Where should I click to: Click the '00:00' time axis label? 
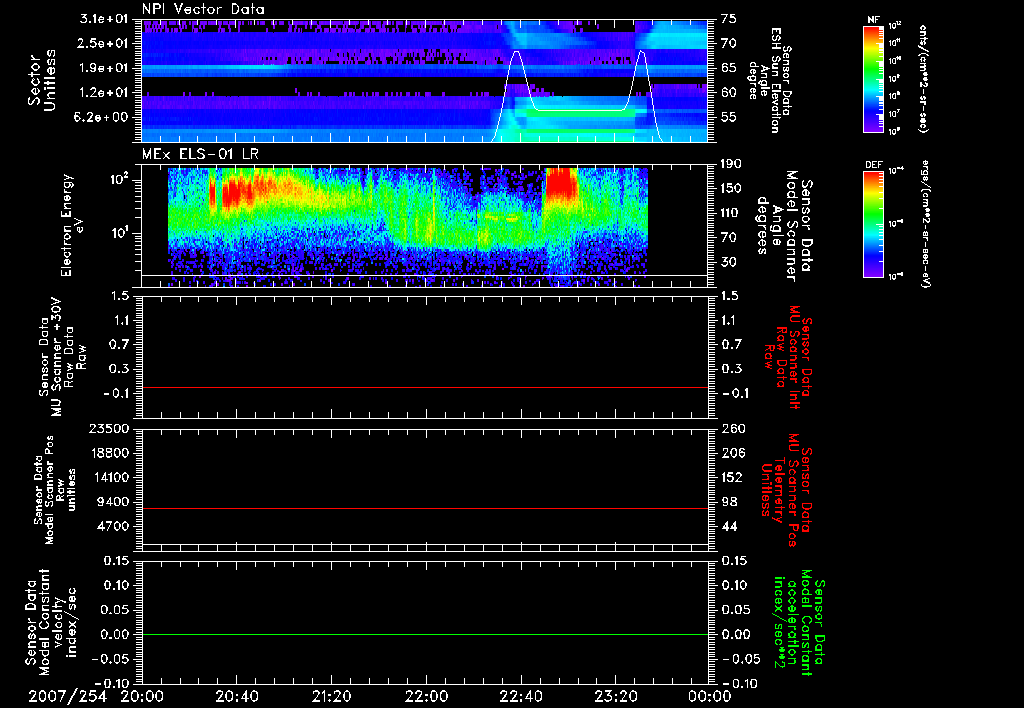pyautogui.click(x=710, y=696)
